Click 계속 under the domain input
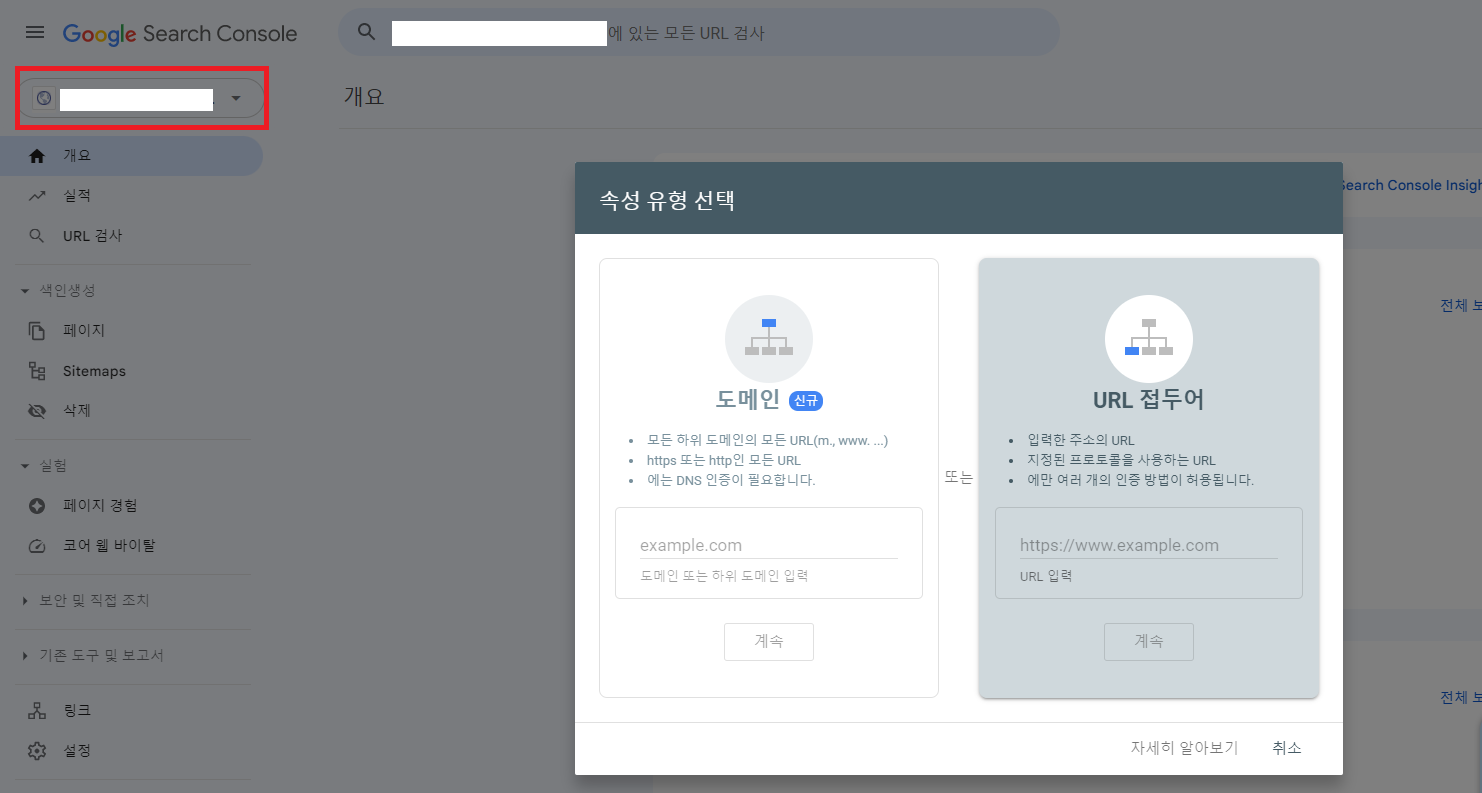Image resolution: width=1482 pixels, height=793 pixels. [x=768, y=642]
